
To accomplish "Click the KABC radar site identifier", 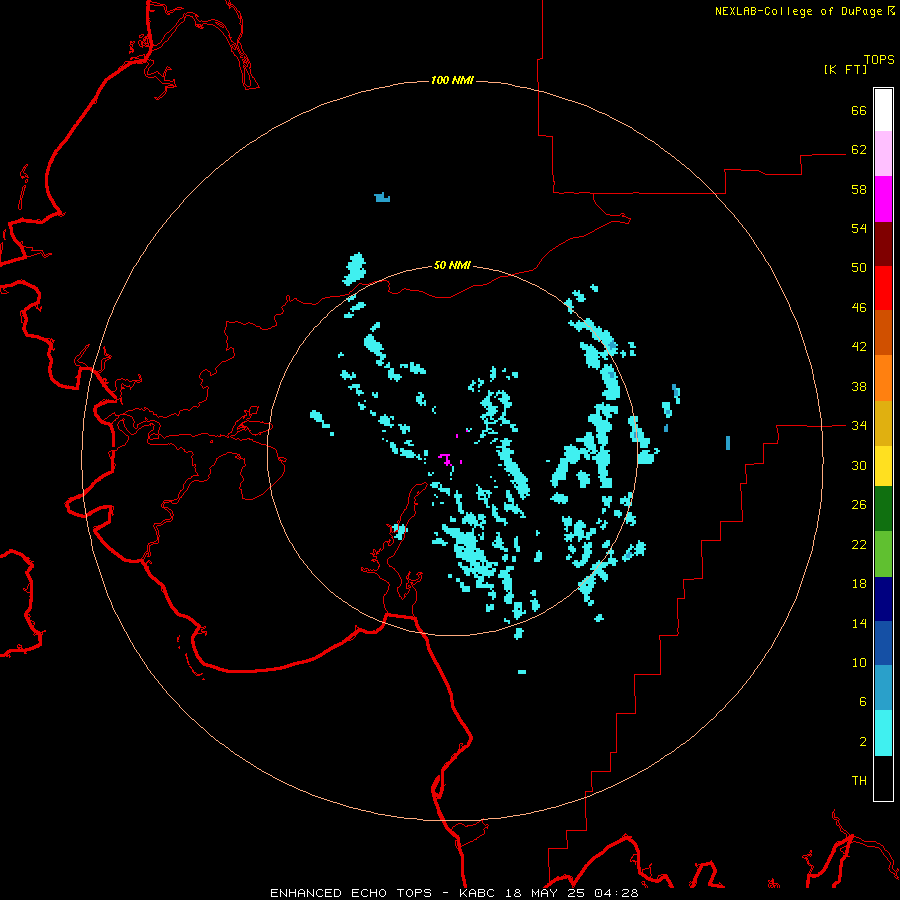I will 479,893.
